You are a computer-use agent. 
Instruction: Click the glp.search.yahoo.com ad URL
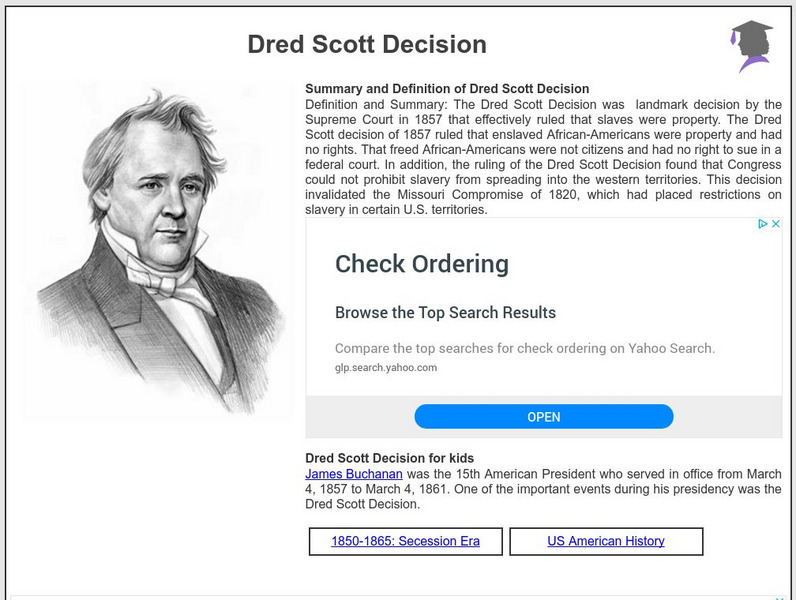click(386, 367)
